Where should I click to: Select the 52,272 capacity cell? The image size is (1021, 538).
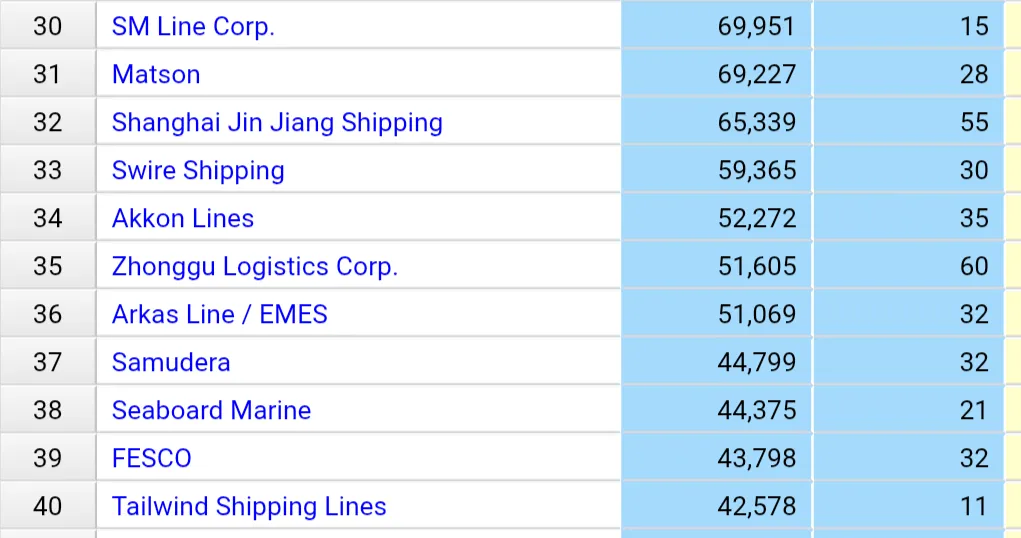coord(717,218)
